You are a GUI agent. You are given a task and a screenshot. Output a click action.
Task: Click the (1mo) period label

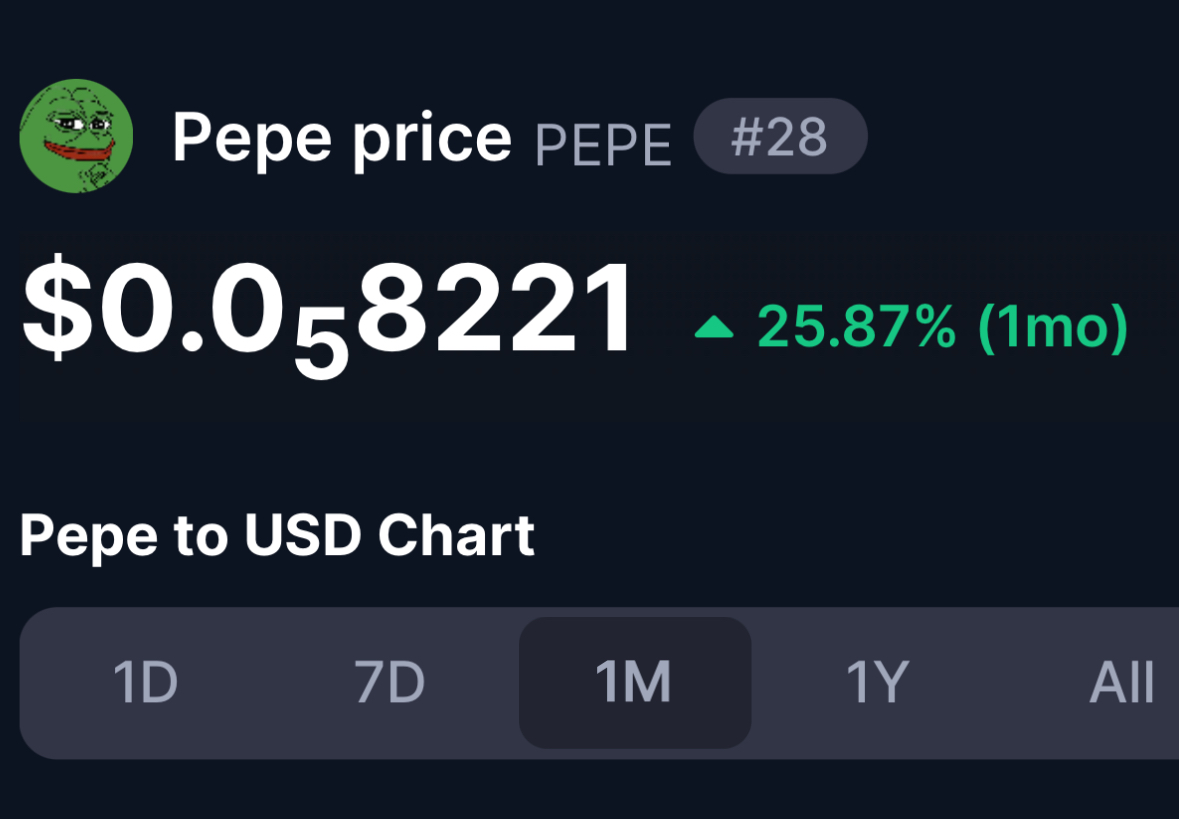coord(1053,327)
